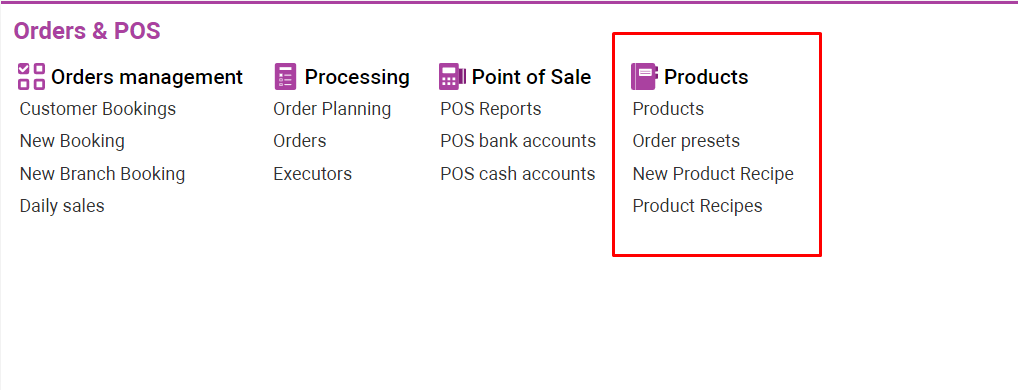Viewport: 1018px width, 390px height.
Task: Click the Orders management checklist icon
Action: [31, 77]
